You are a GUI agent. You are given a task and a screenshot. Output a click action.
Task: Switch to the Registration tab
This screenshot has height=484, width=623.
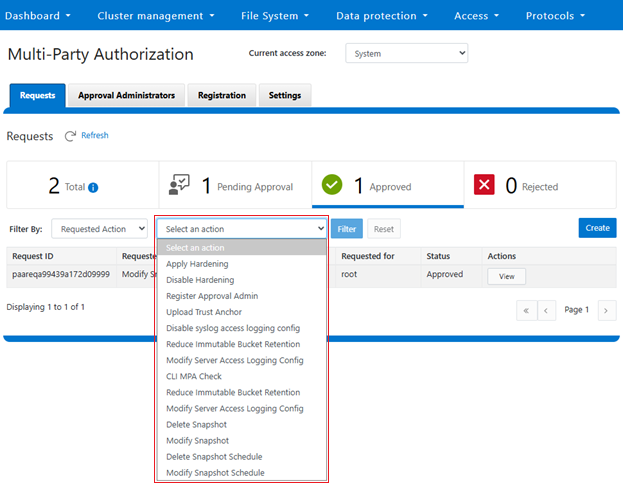(222, 95)
